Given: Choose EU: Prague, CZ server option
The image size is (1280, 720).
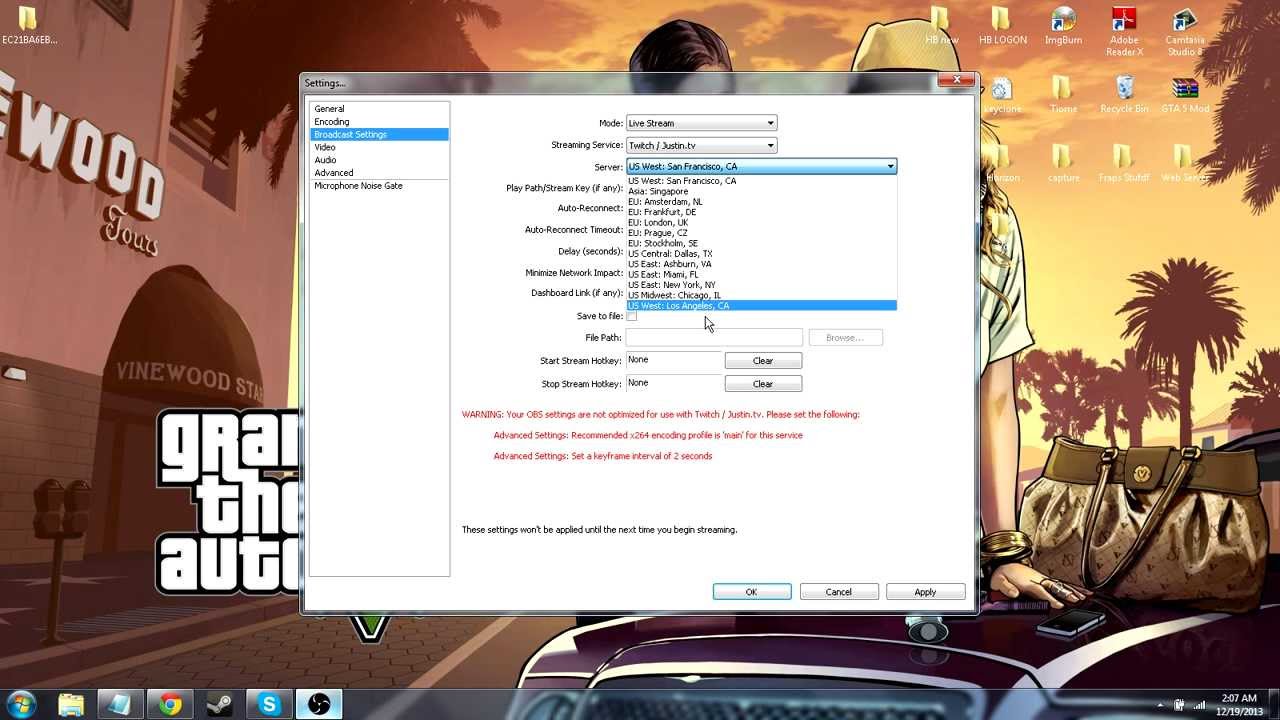Looking at the screenshot, I should pos(761,233).
